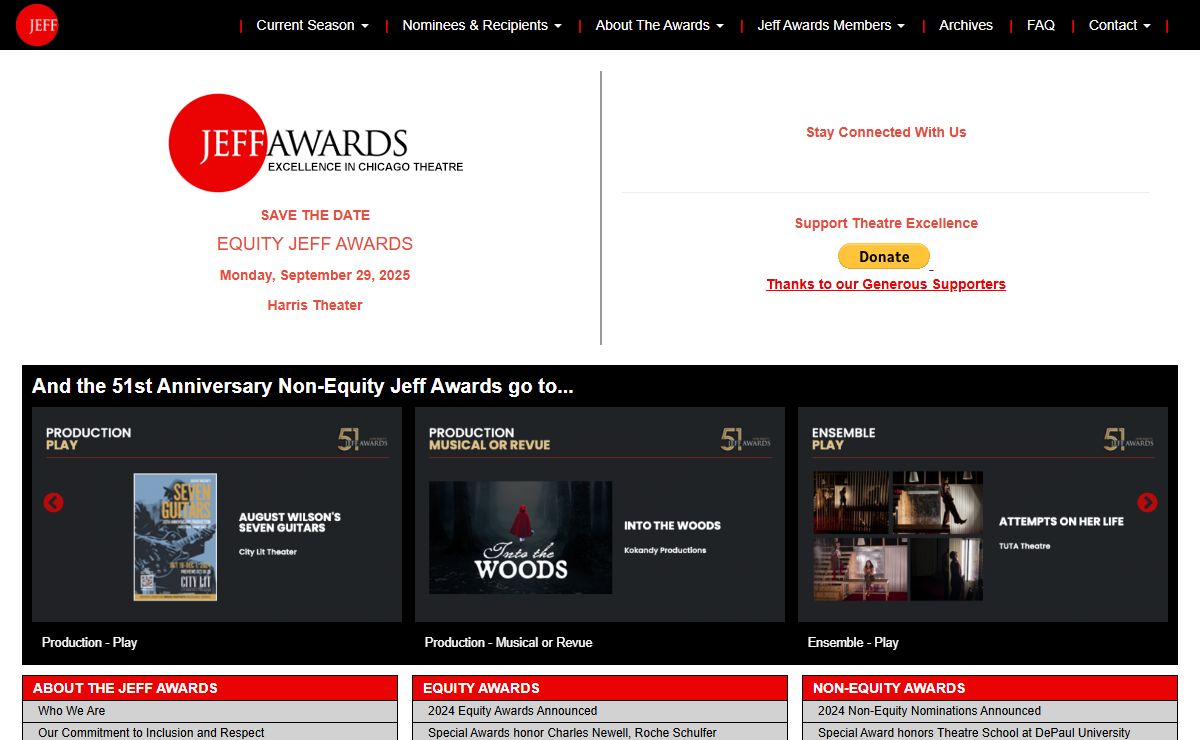Screen dimensions: 1200x740
Task: Click the City Lit Theater credit text
Action: point(268,552)
